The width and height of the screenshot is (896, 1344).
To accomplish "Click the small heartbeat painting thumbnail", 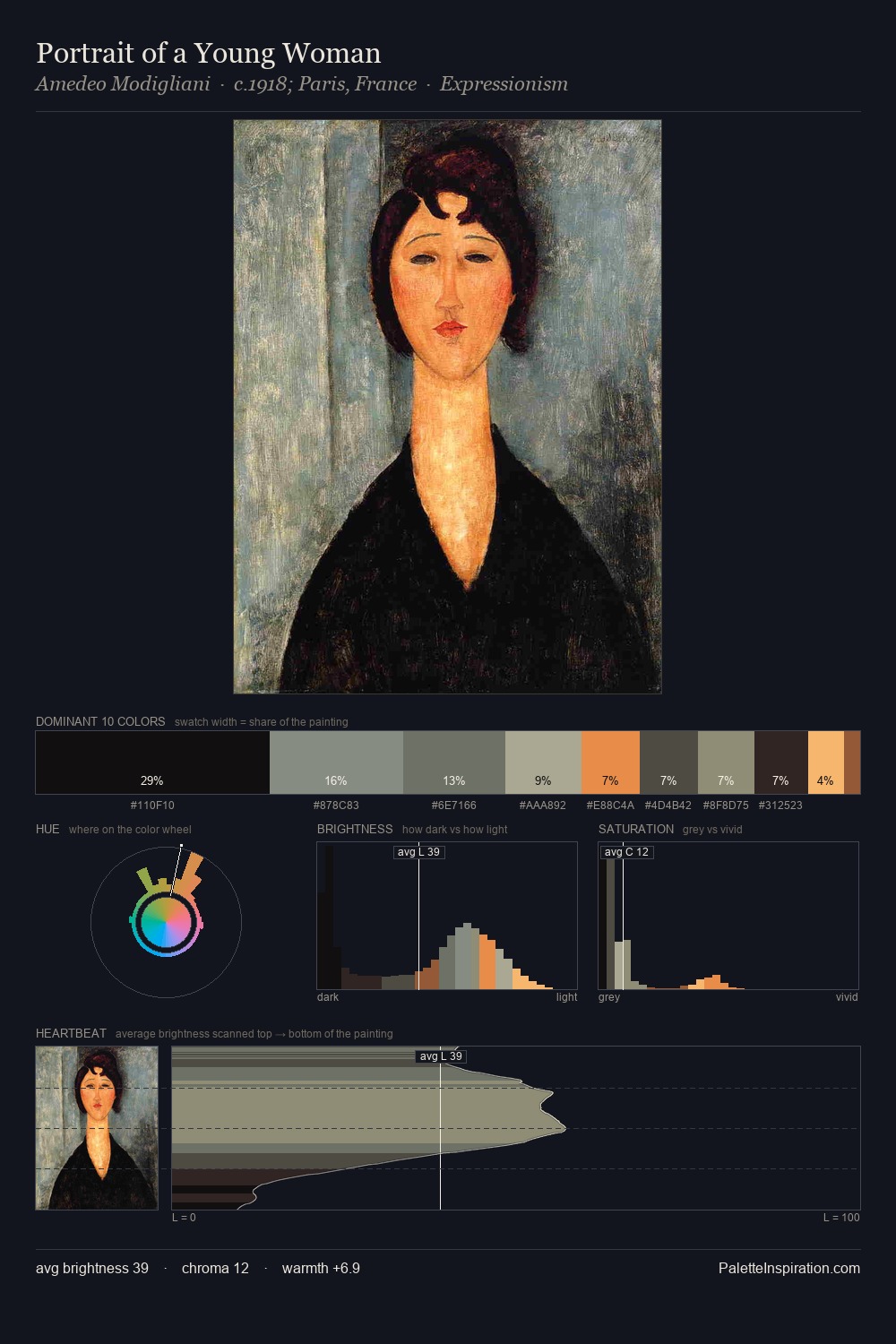I will click(x=97, y=1128).
